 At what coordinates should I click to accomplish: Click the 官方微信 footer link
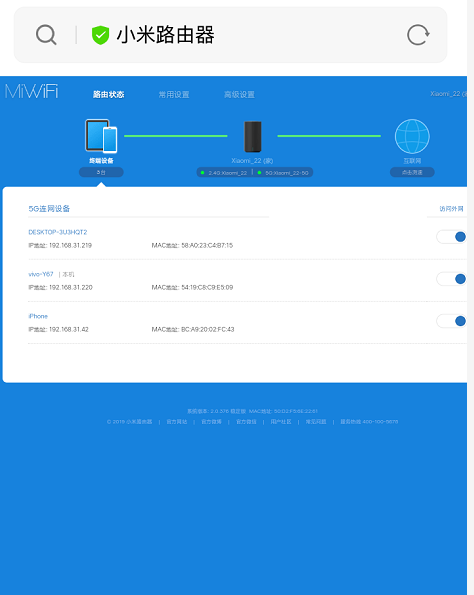click(x=246, y=422)
